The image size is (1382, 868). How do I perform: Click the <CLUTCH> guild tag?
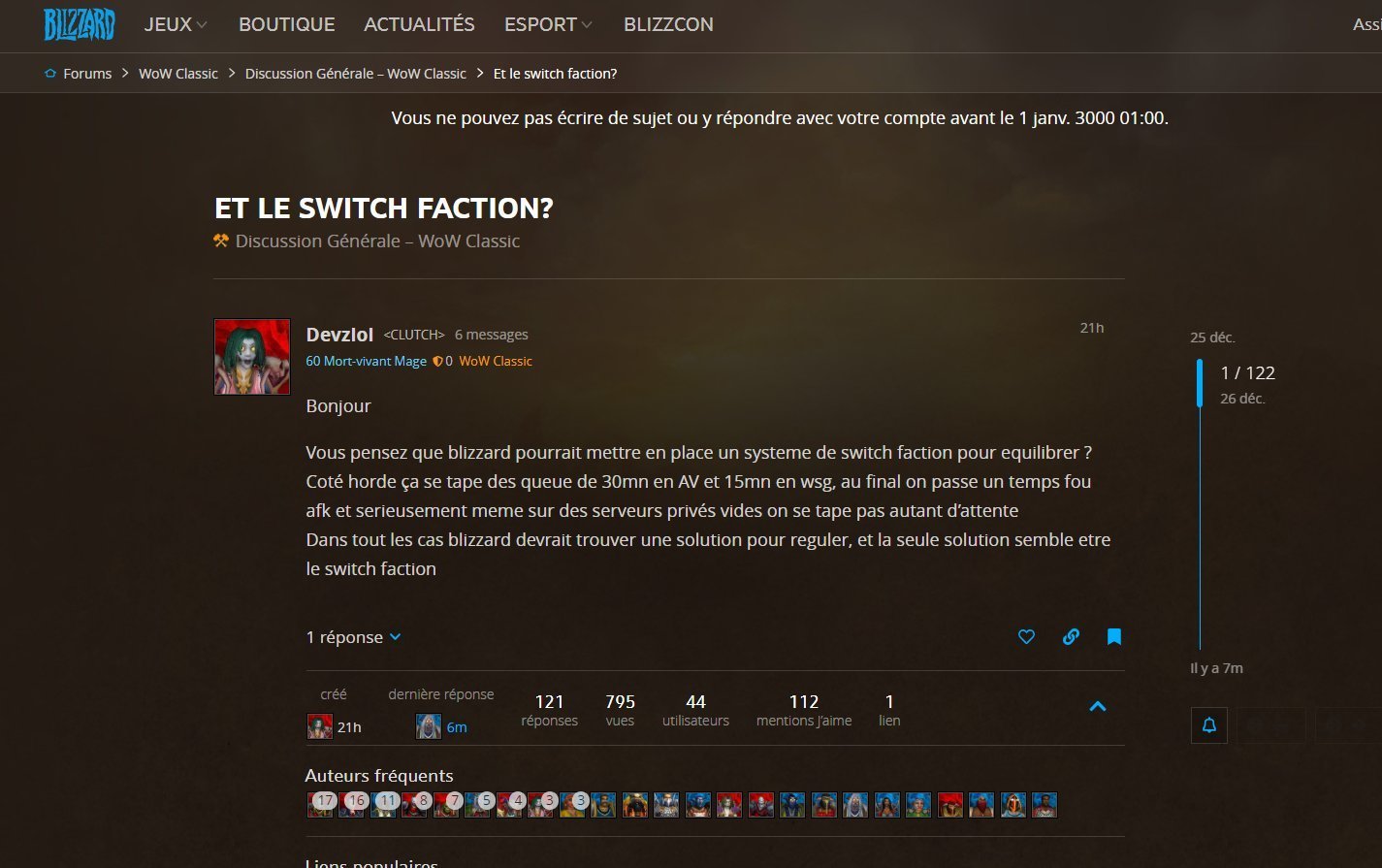coord(414,335)
